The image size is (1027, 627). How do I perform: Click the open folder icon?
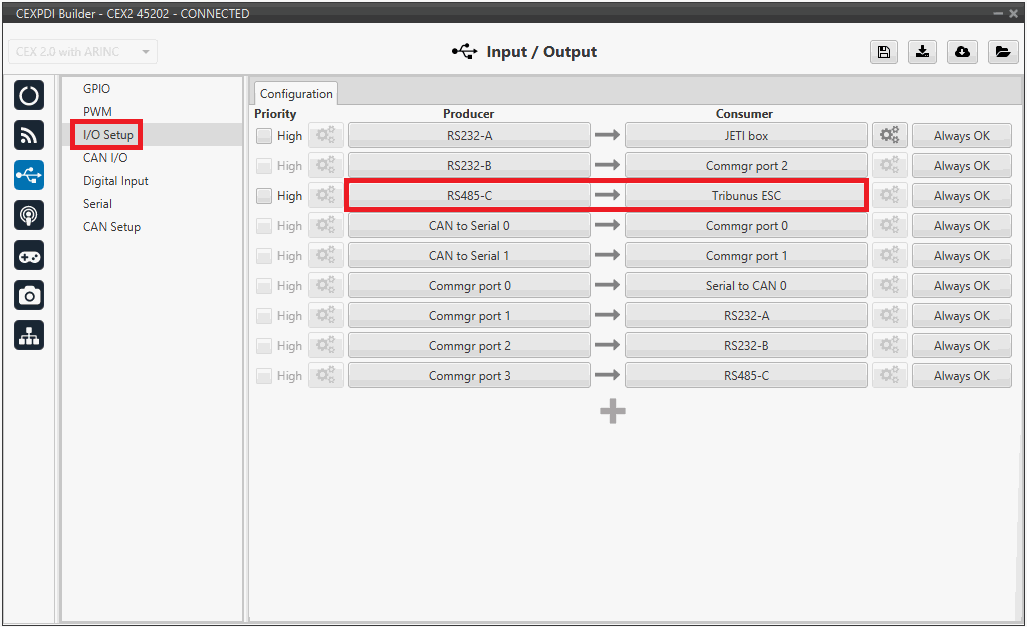(x=1002, y=52)
